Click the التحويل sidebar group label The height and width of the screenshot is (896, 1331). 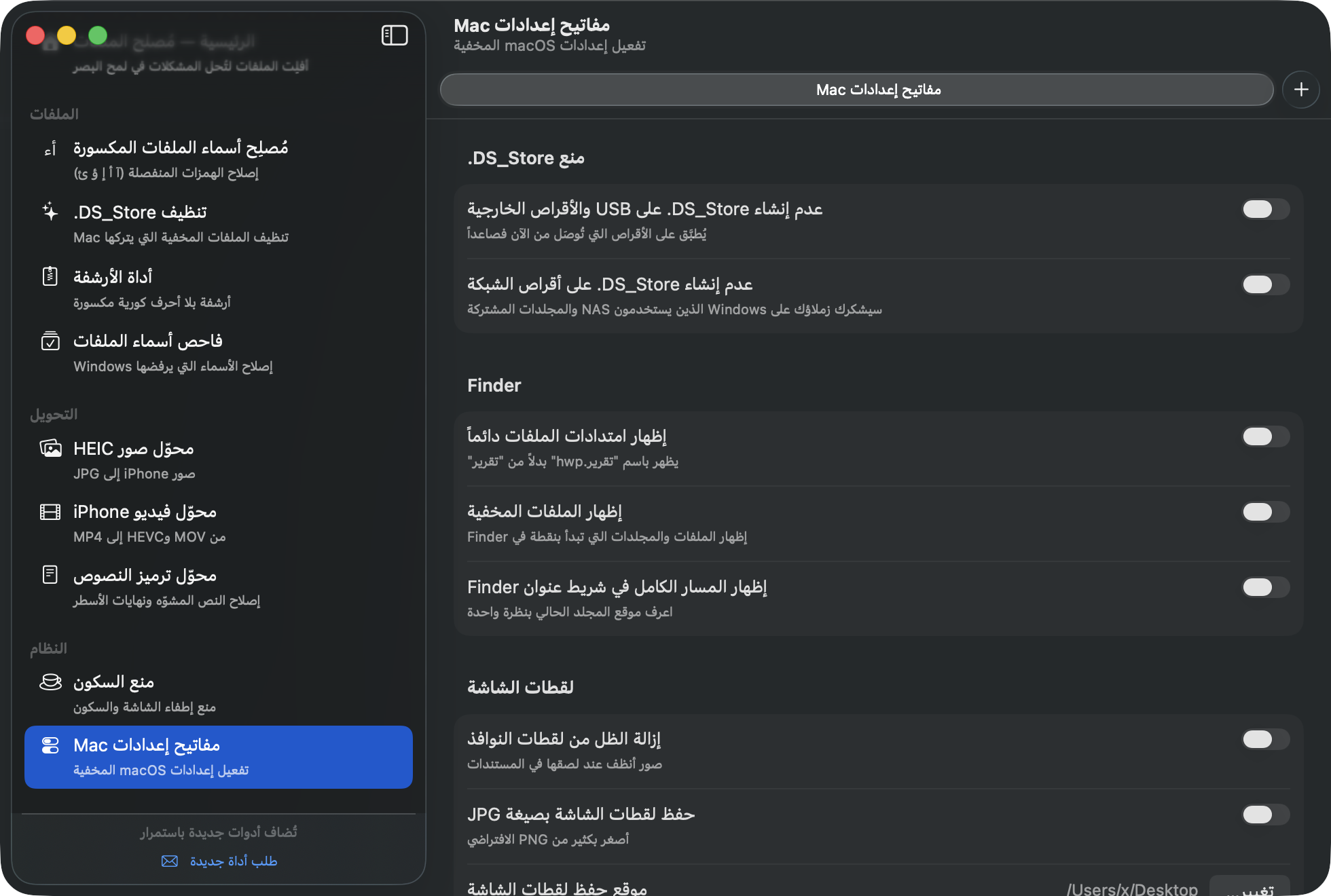[54, 414]
